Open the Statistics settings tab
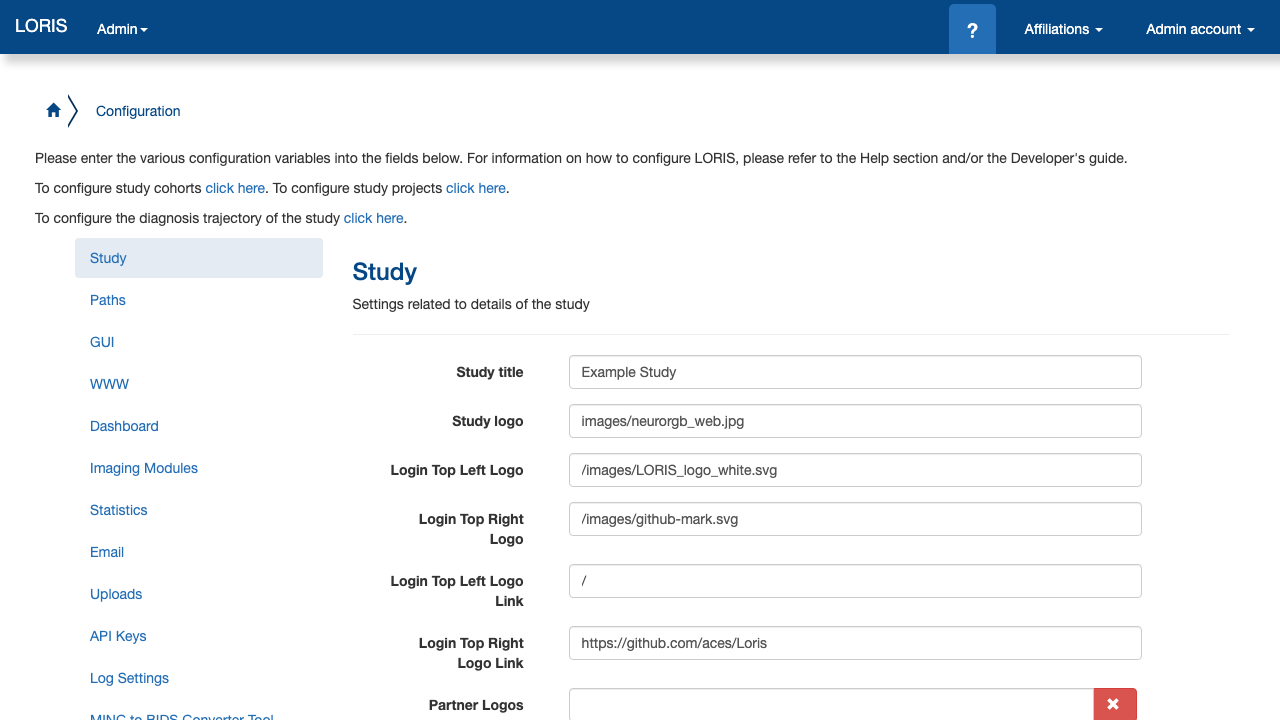Viewport: 1280px width, 720px height. point(199,510)
